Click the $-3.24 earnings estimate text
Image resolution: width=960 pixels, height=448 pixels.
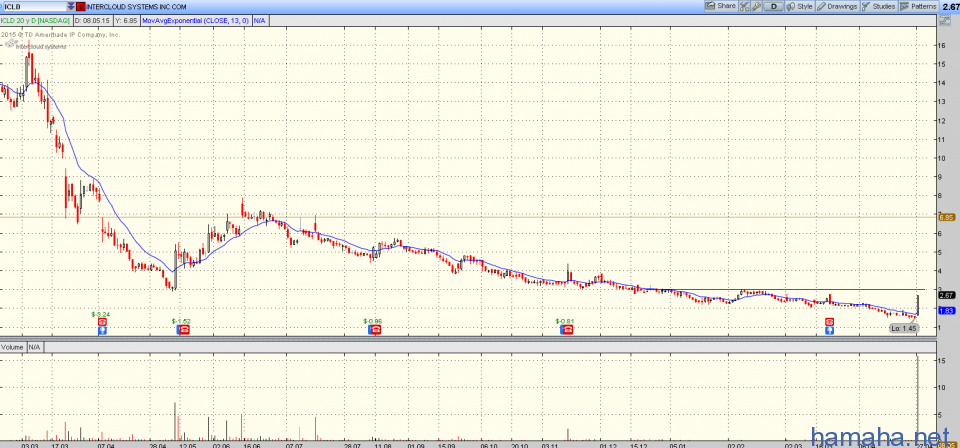pyautogui.click(x=101, y=314)
